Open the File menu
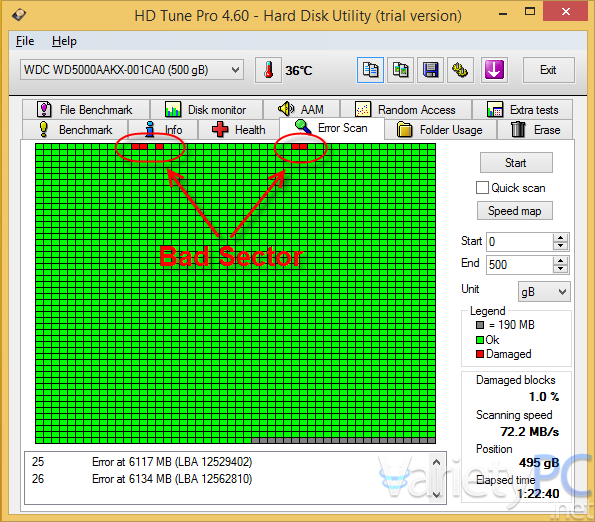The image size is (595, 522). [25, 41]
